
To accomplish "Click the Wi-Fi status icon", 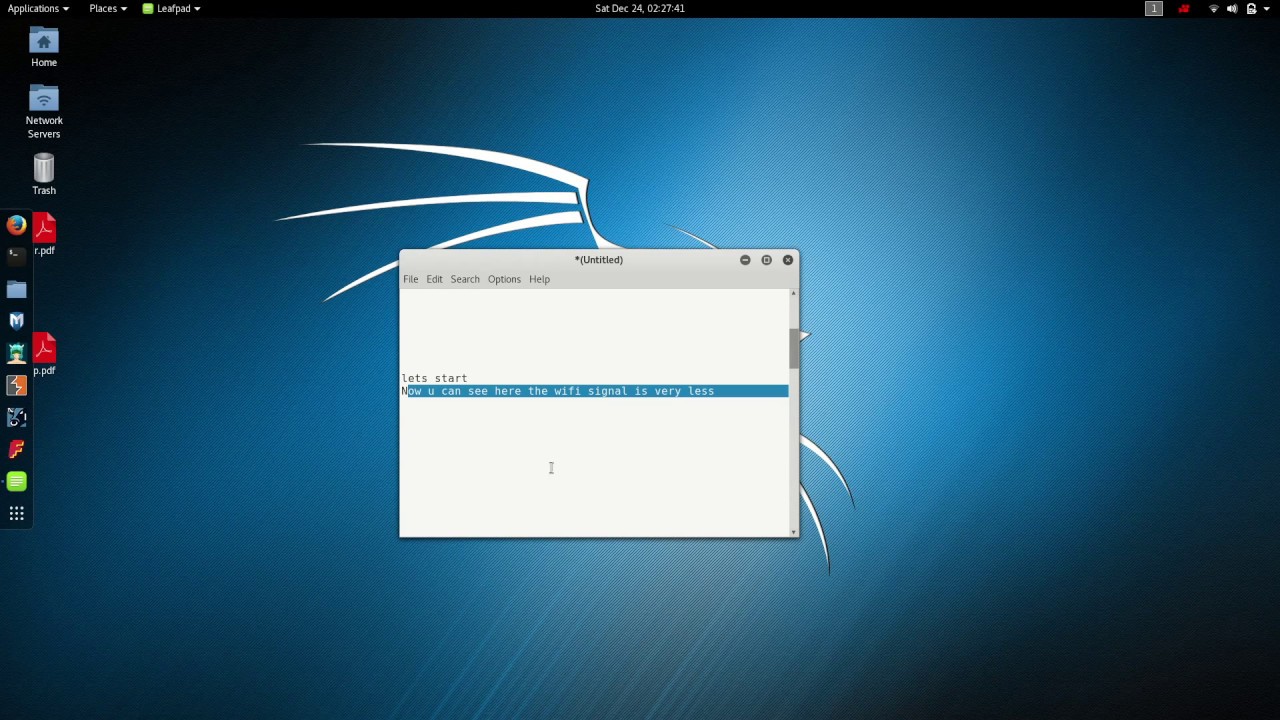I will click(1214, 8).
